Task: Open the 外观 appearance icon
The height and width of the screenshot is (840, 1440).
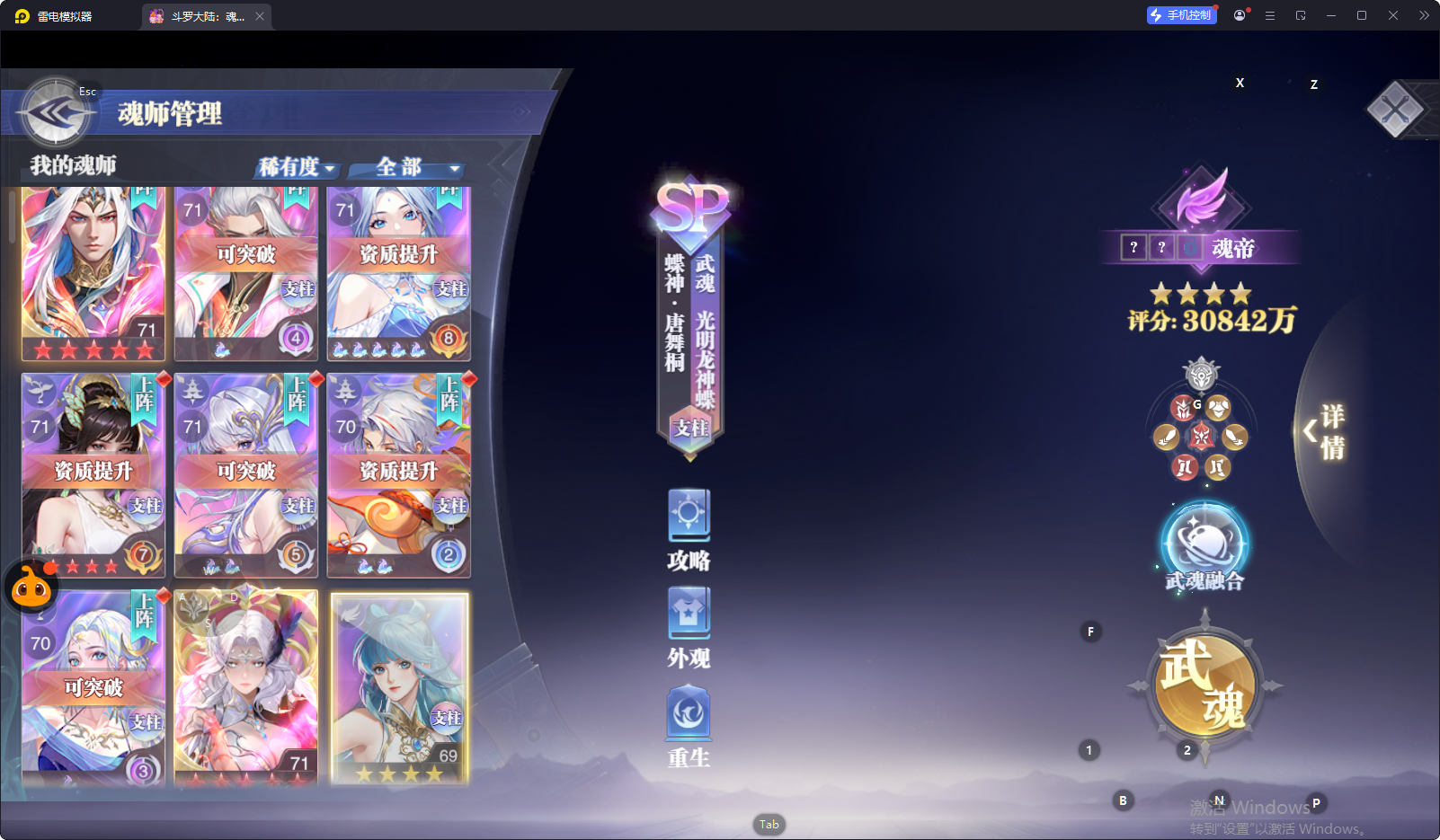Action: point(689,629)
